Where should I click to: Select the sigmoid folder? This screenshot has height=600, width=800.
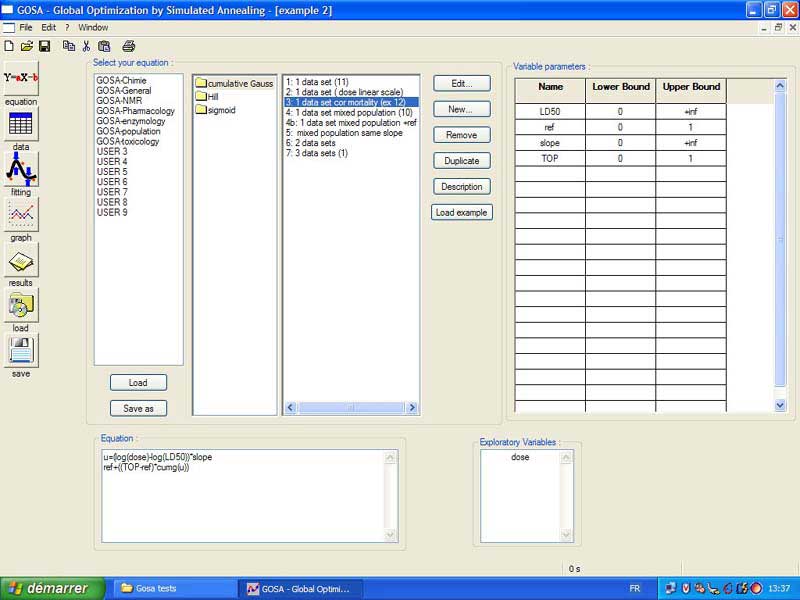click(216, 110)
